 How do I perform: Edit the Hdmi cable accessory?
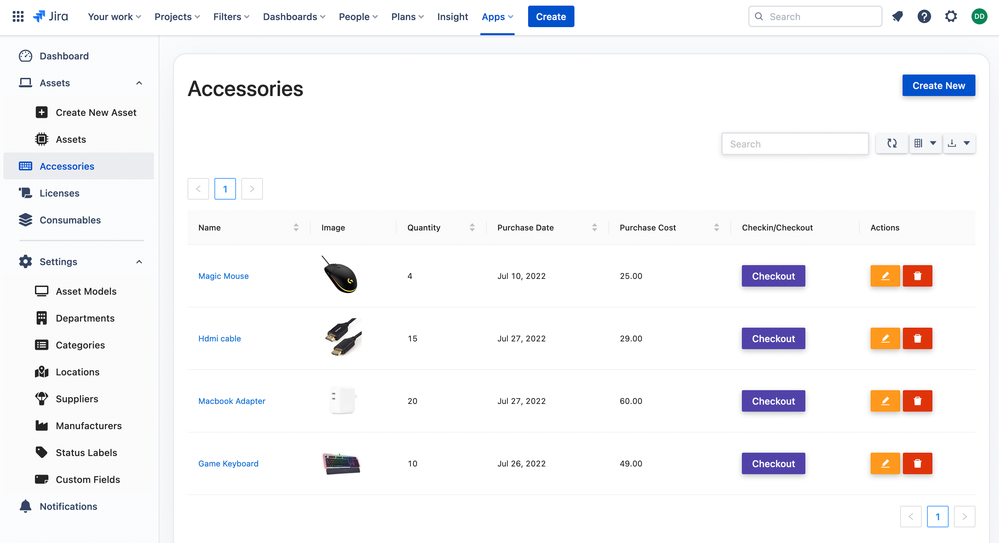tap(885, 338)
